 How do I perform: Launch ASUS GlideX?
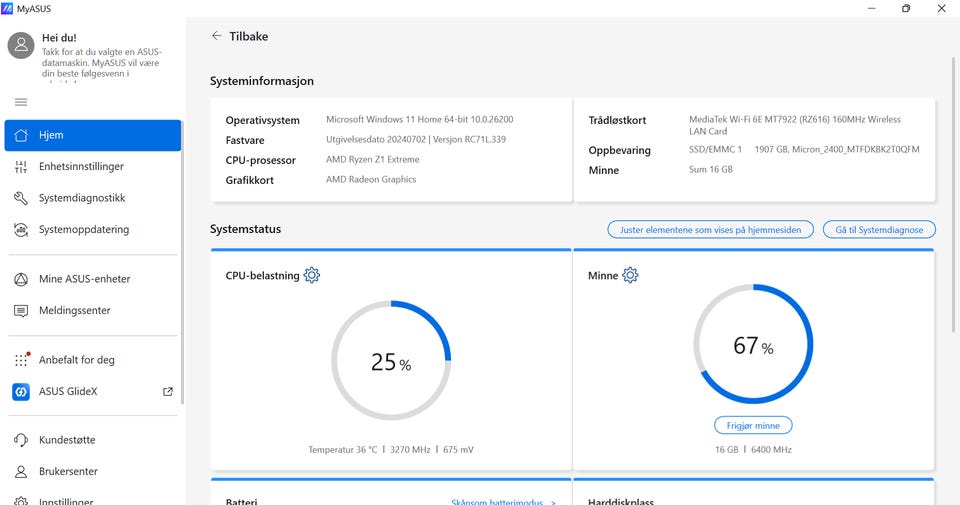tap(92, 392)
